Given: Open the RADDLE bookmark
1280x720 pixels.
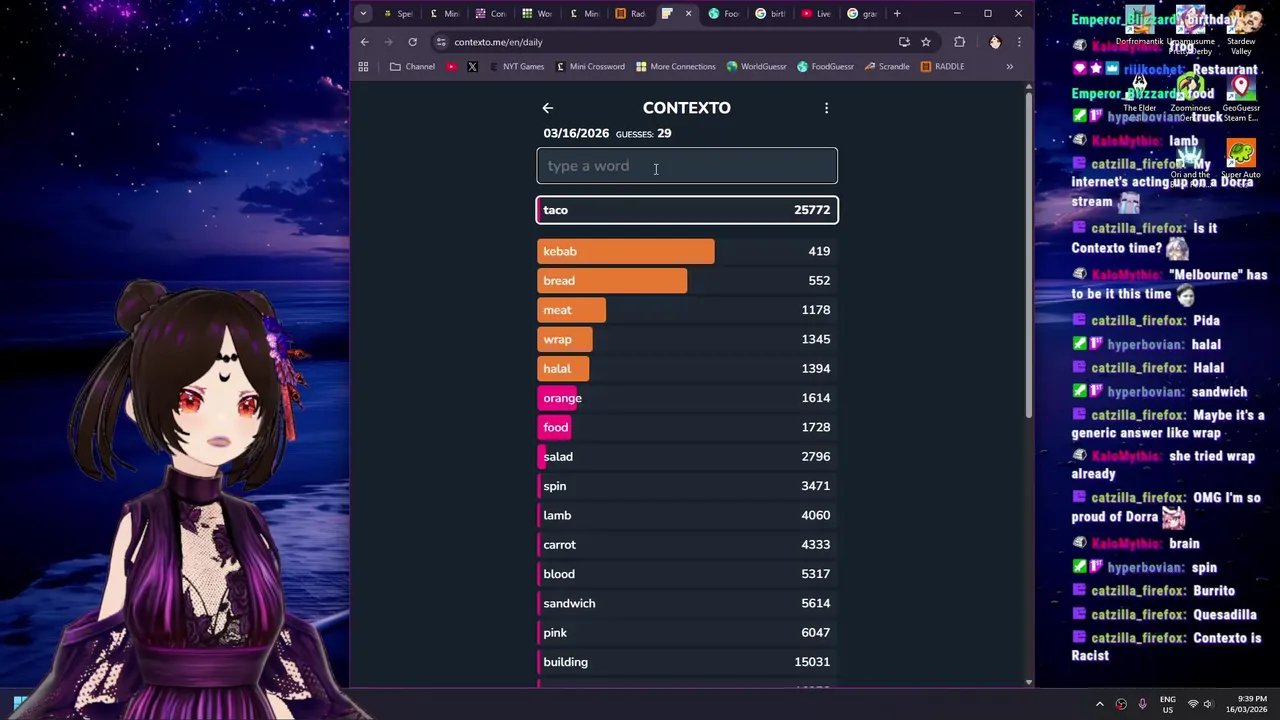Looking at the screenshot, I should click(942, 67).
